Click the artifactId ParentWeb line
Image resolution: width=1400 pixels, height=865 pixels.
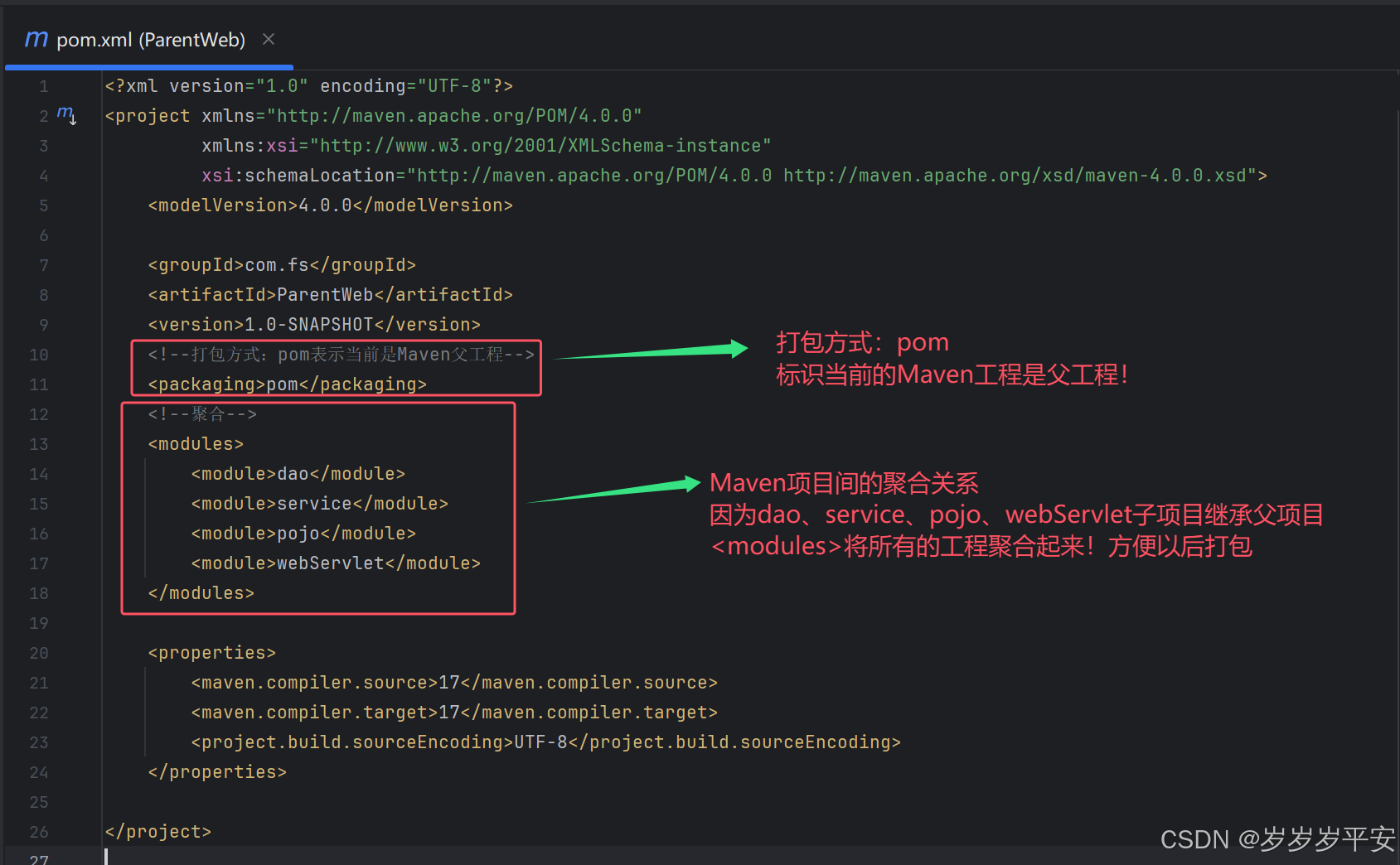pyautogui.click(x=331, y=295)
